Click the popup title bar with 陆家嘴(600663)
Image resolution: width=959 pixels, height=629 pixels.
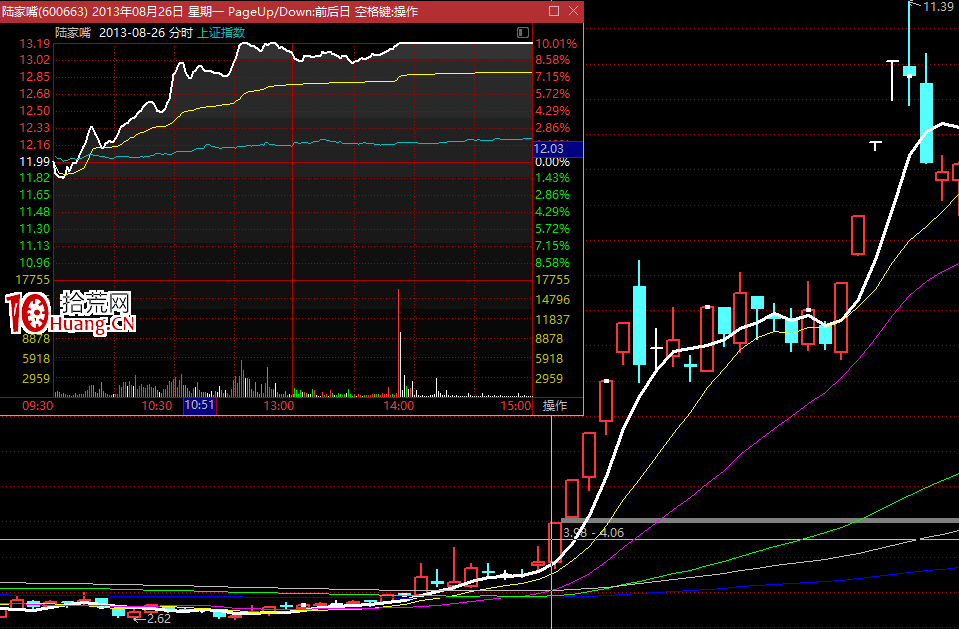250,11
